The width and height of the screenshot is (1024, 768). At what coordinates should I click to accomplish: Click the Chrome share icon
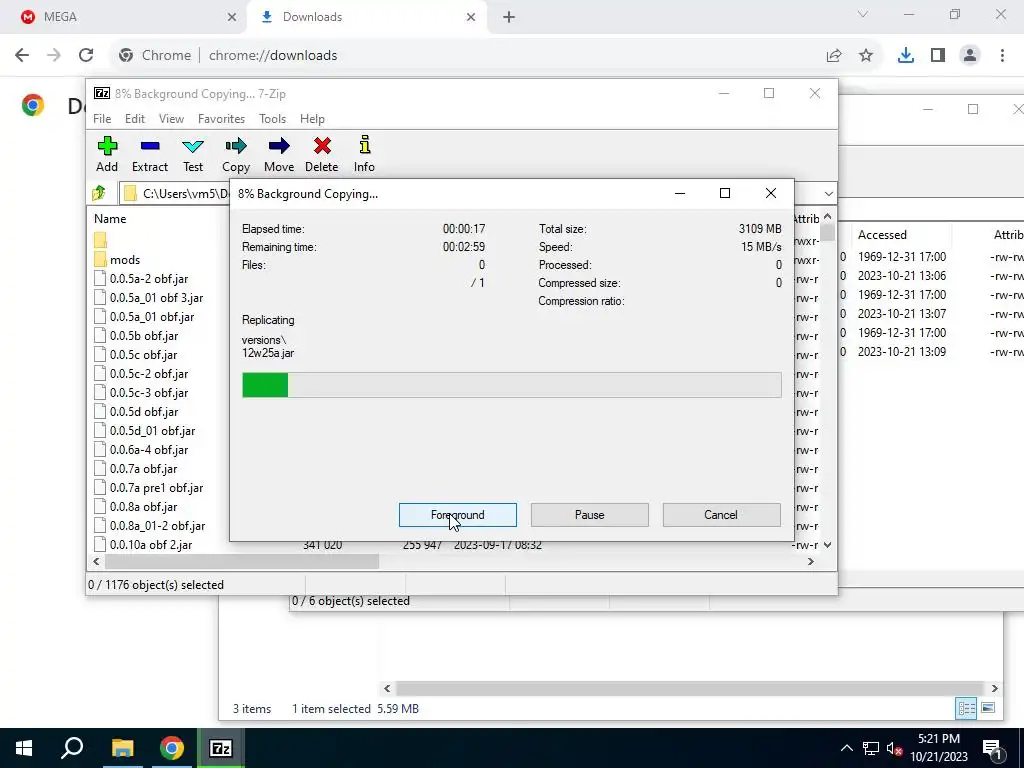pyautogui.click(x=834, y=56)
